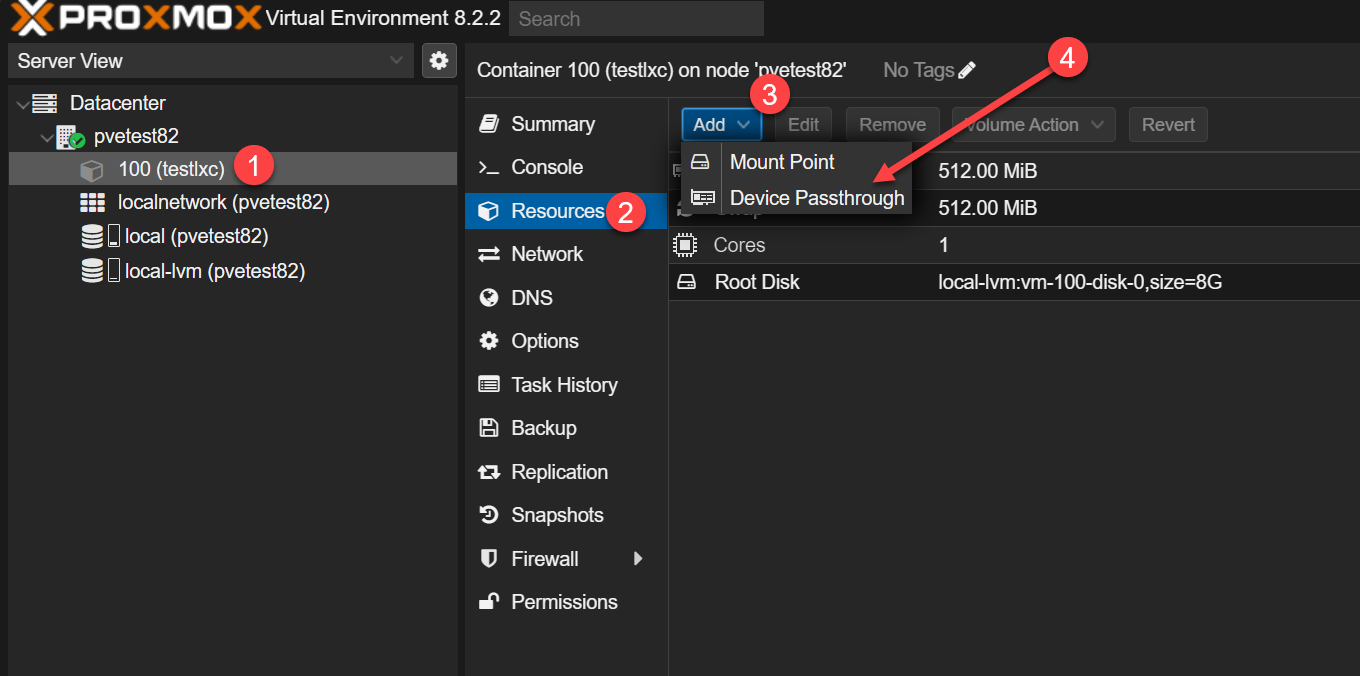Click the Add dropdown button

click(x=721, y=125)
